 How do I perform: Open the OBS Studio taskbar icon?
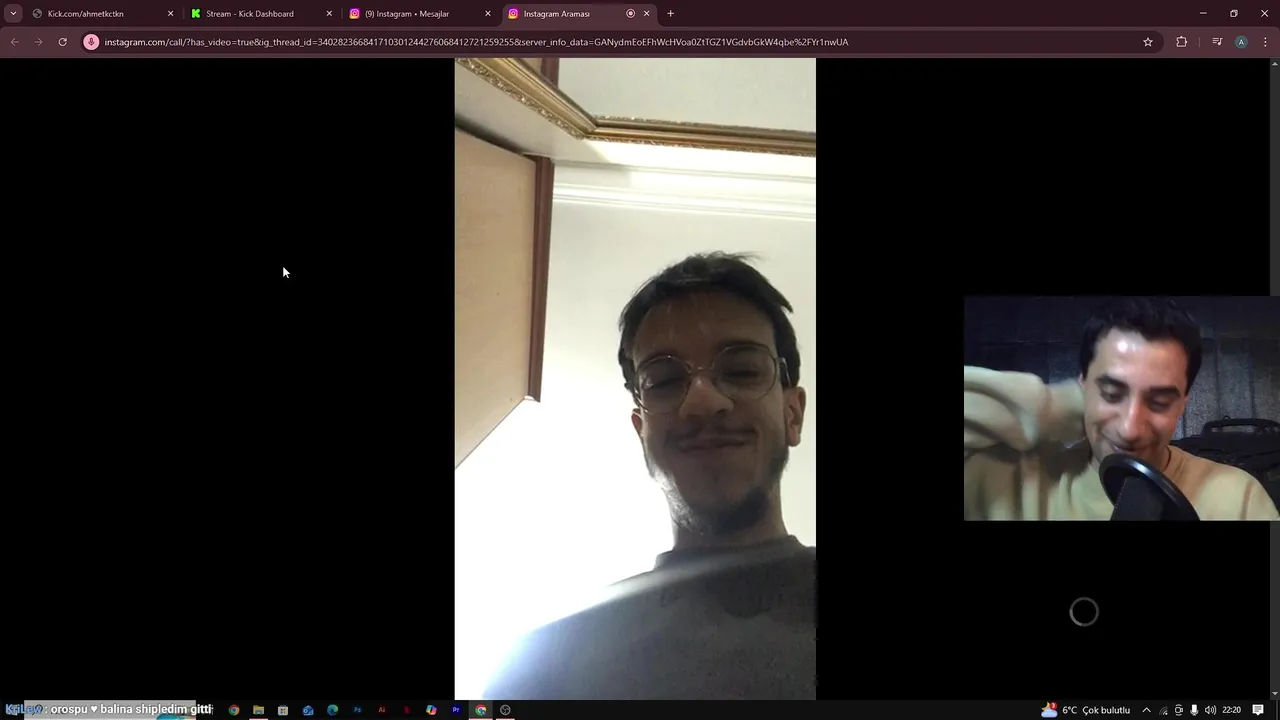coord(505,710)
